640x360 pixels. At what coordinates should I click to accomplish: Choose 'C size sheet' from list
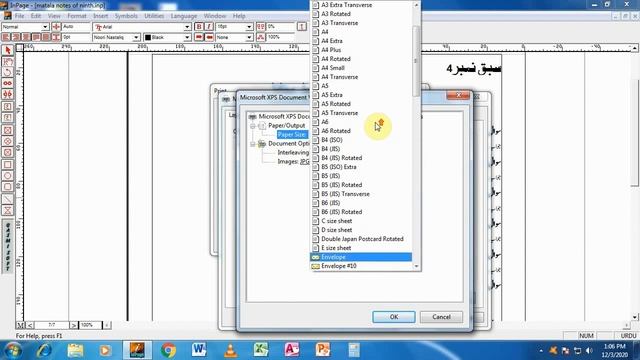pos(361,221)
